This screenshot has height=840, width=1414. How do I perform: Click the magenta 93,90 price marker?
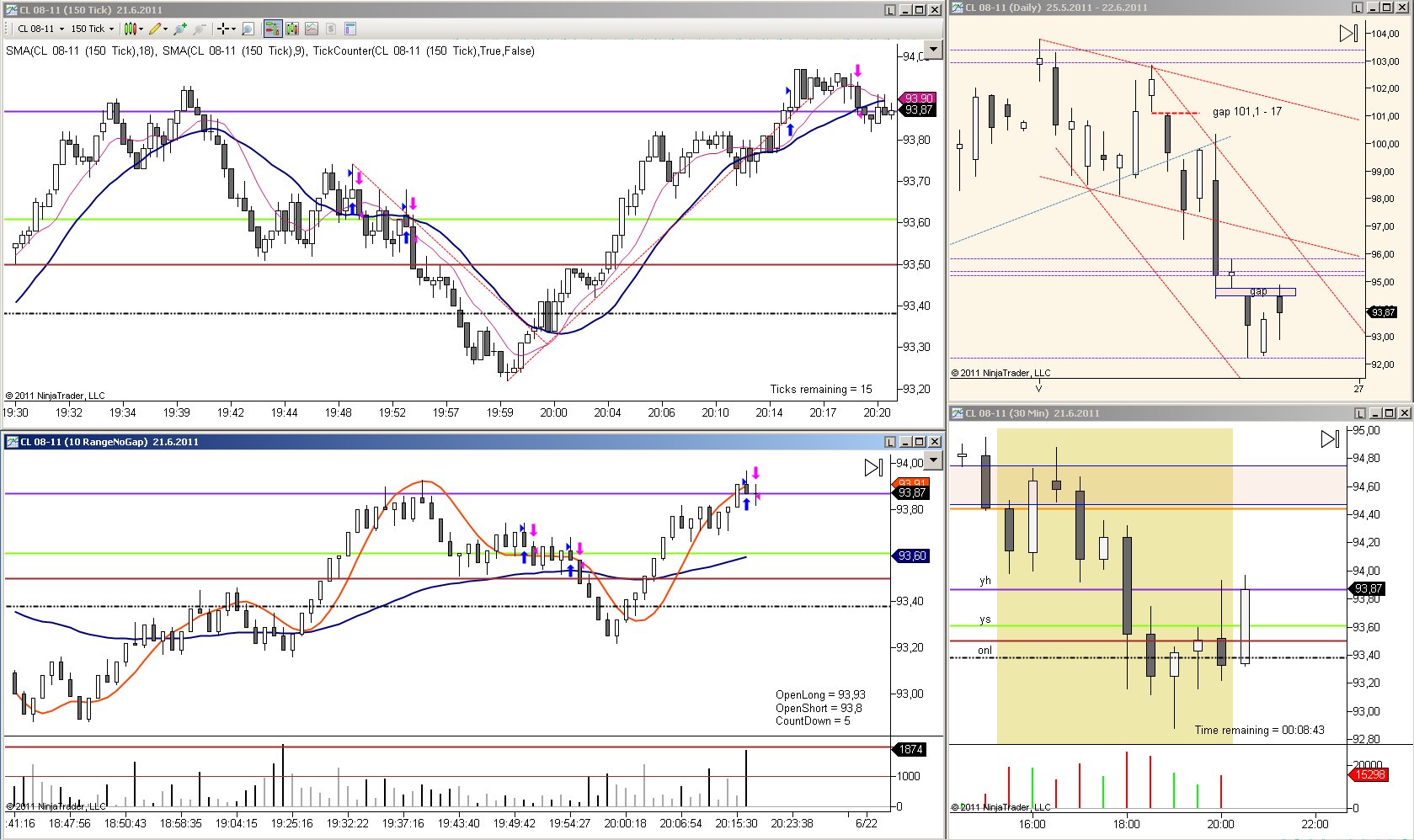(918, 98)
